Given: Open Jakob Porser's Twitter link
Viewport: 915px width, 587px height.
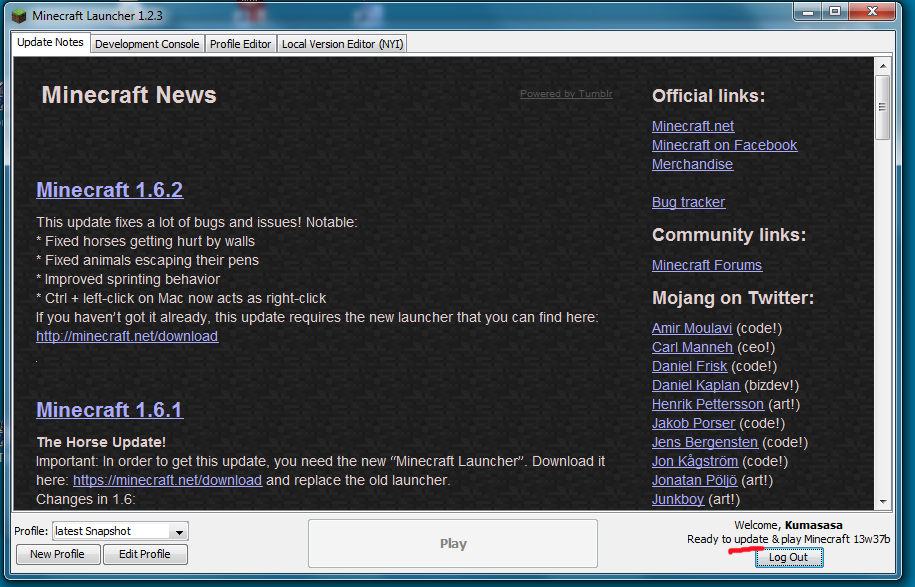Looking at the screenshot, I should pyautogui.click(x=693, y=423).
